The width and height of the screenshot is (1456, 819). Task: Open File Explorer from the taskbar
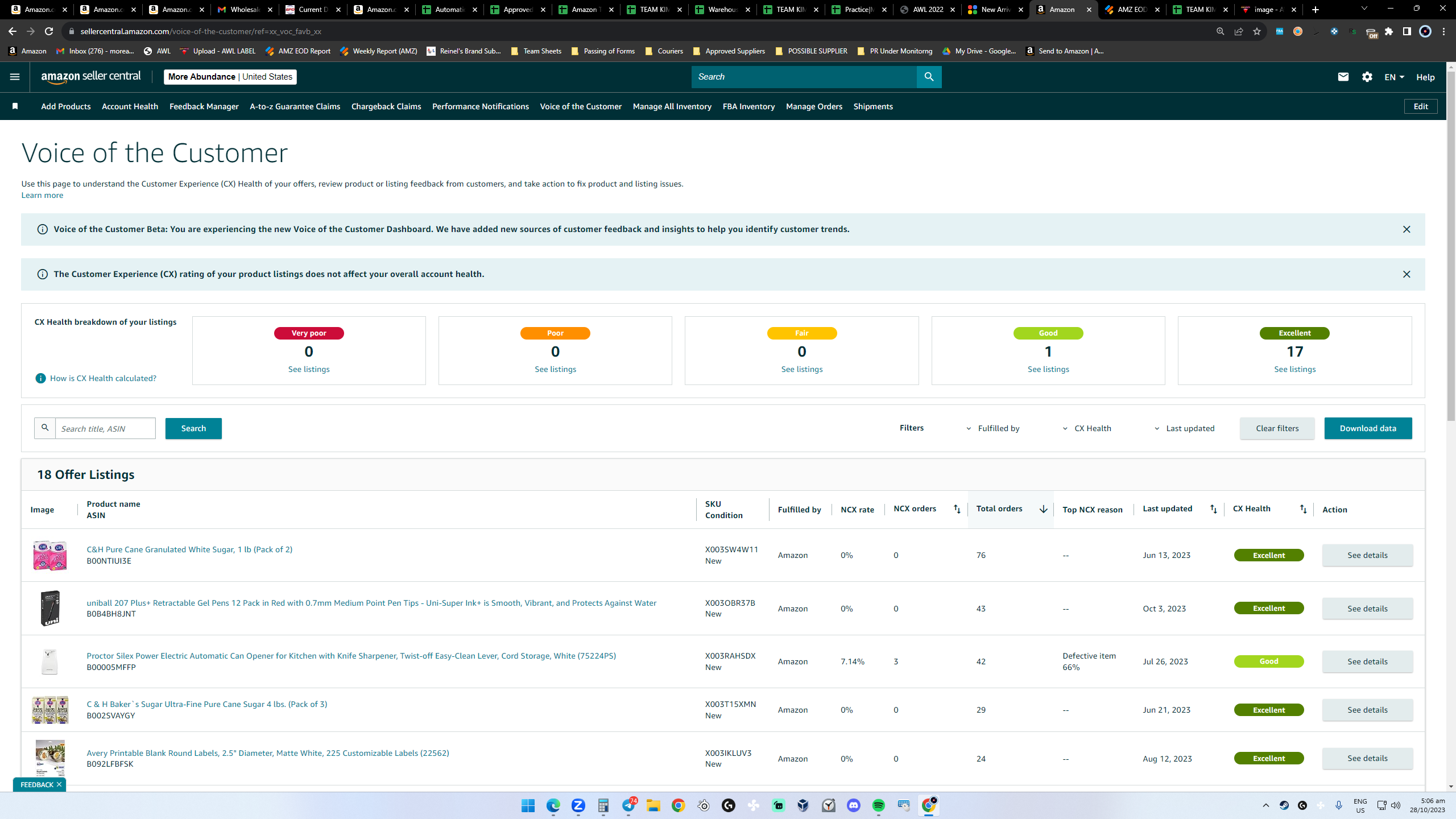(x=653, y=805)
